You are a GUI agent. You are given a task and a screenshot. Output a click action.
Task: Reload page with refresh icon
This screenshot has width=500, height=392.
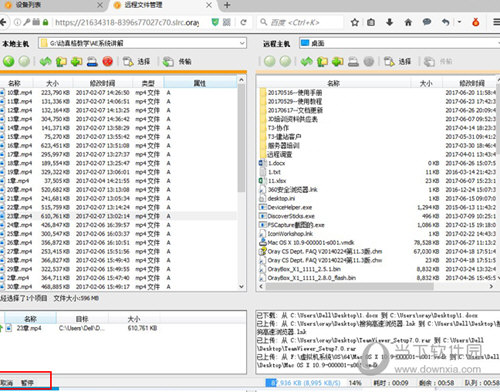click(x=243, y=22)
